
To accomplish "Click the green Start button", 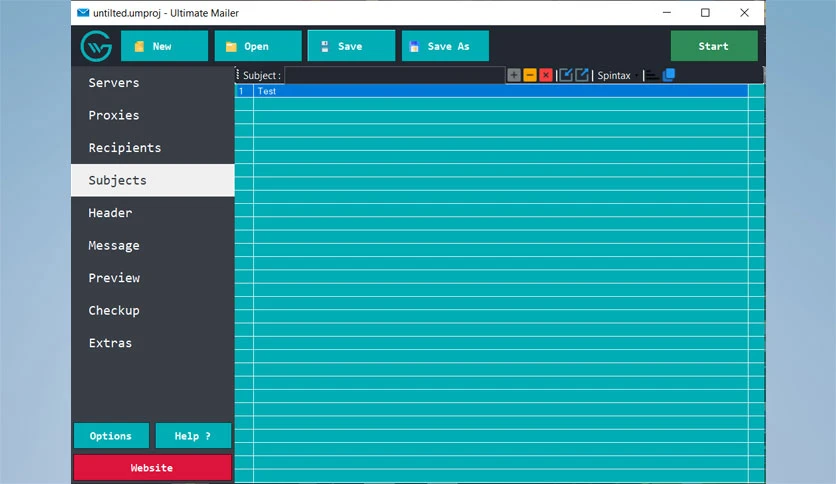I will click(714, 46).
